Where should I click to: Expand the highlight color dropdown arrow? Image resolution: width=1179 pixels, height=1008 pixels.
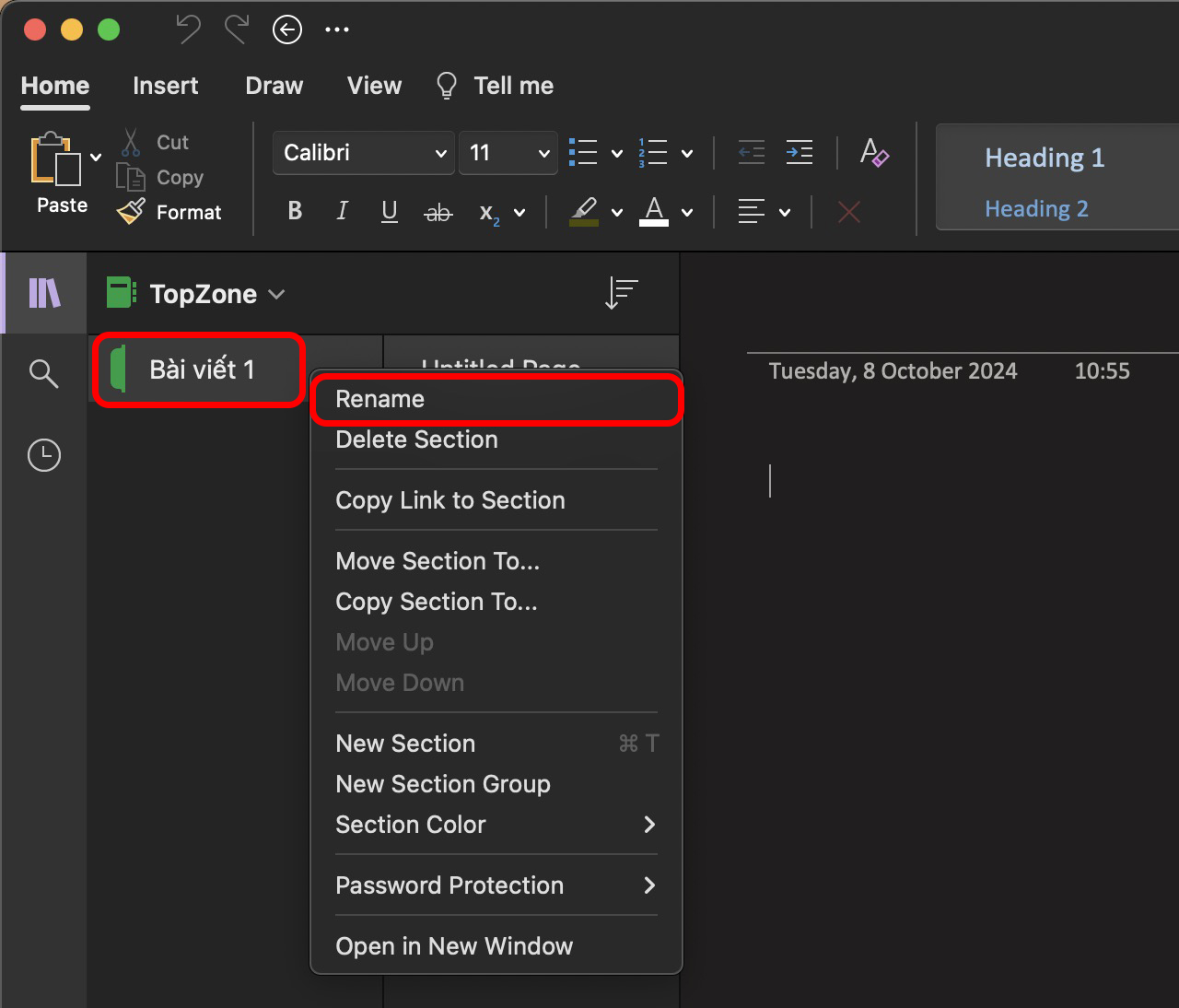click(617, 213)
